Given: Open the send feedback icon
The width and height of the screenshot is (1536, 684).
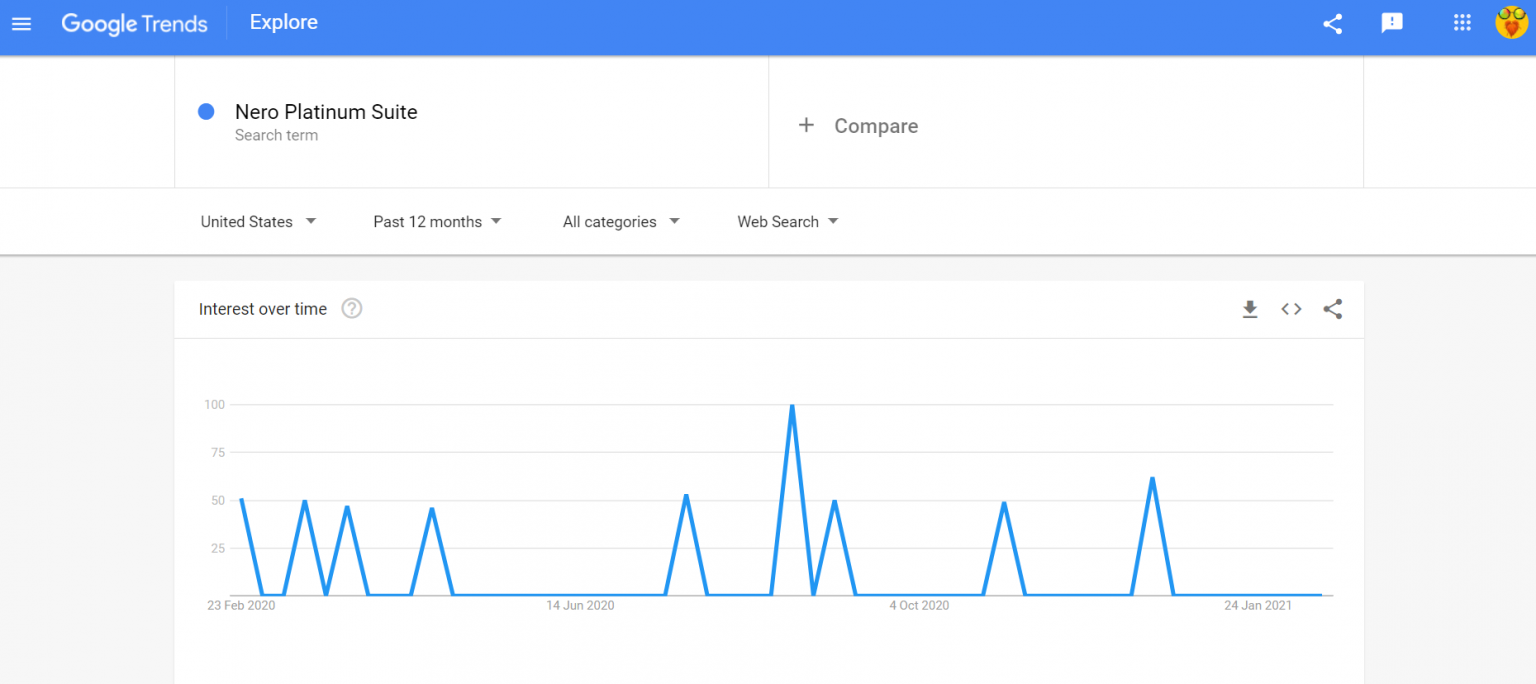Looking at the screenshot, I should [x=1392, y=23].
